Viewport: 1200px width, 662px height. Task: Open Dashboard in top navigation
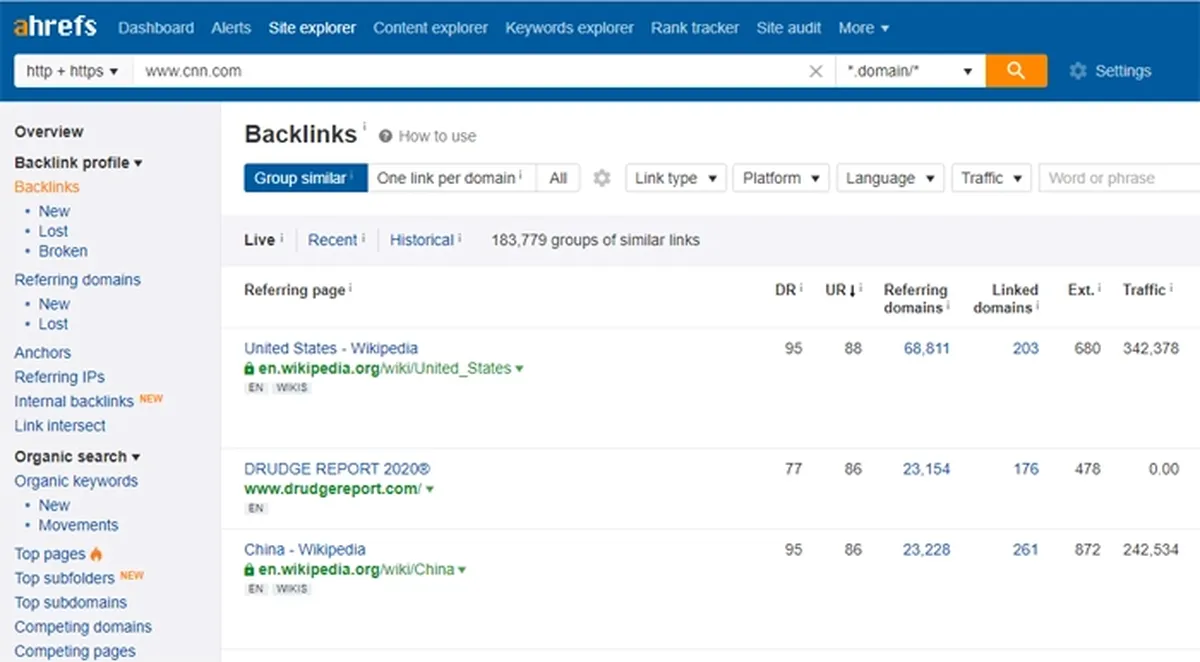[156, 28]
